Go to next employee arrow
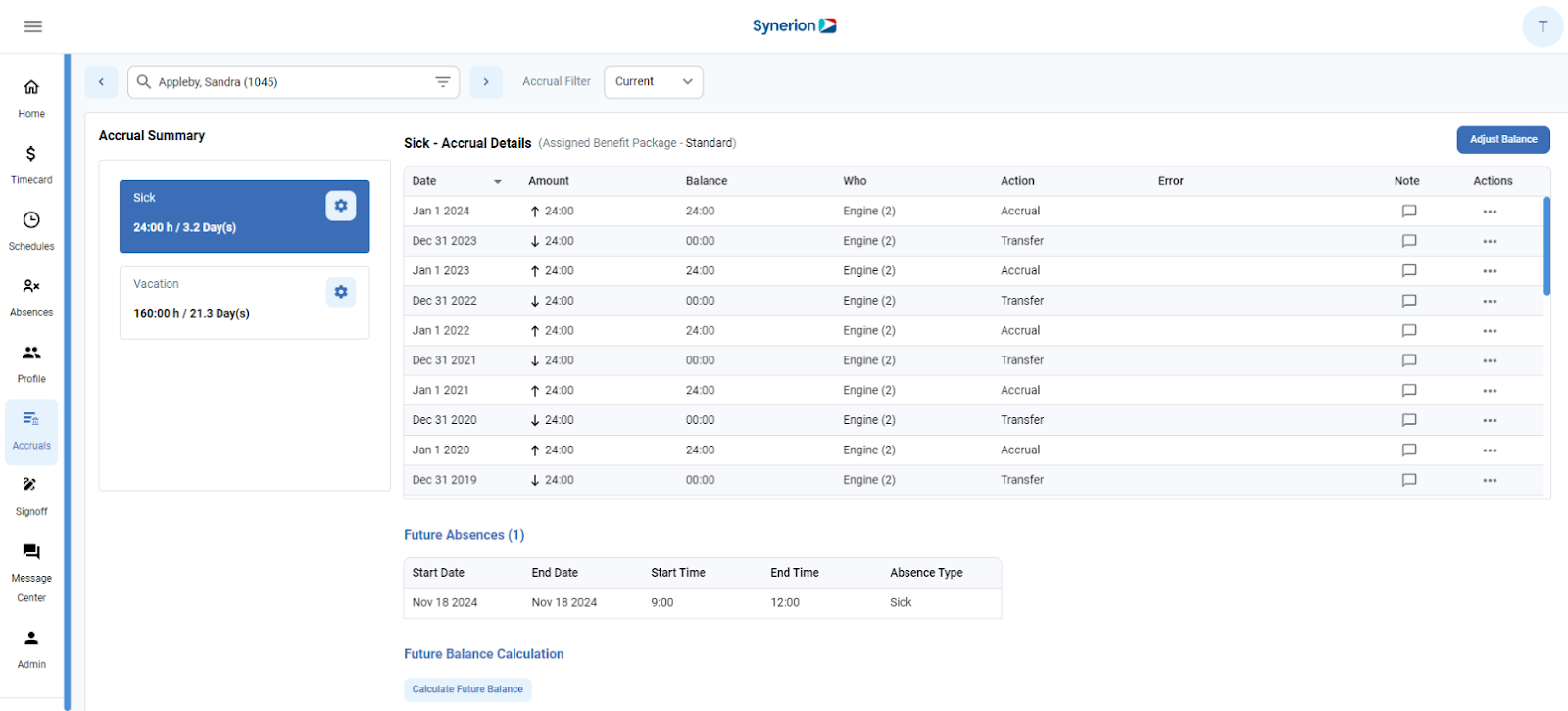This screenshot has height=711, width=1568. click(486, 82)
